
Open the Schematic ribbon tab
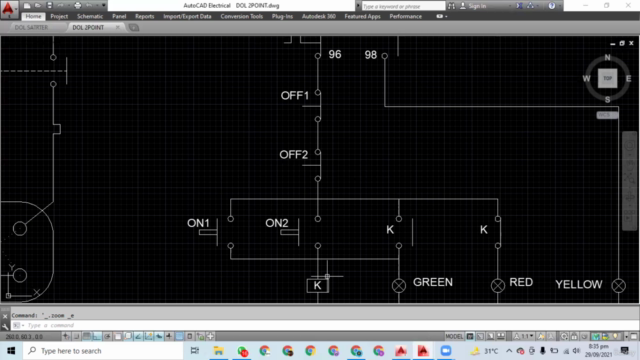[x=90, y=16]
